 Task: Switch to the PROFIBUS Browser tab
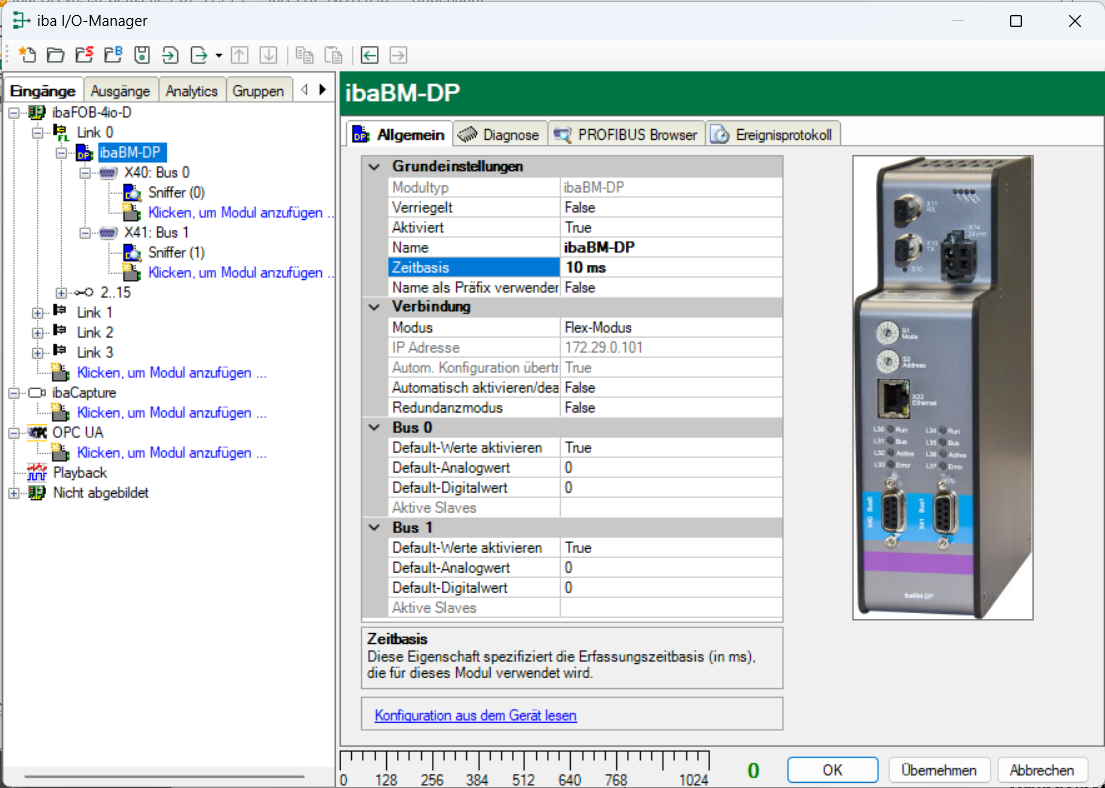(627, 135)
